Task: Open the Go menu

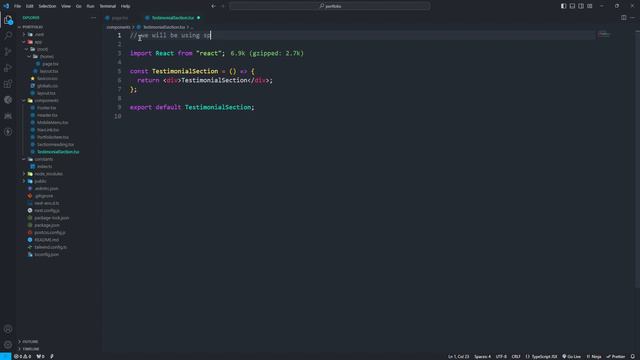Action: [78, 6]
